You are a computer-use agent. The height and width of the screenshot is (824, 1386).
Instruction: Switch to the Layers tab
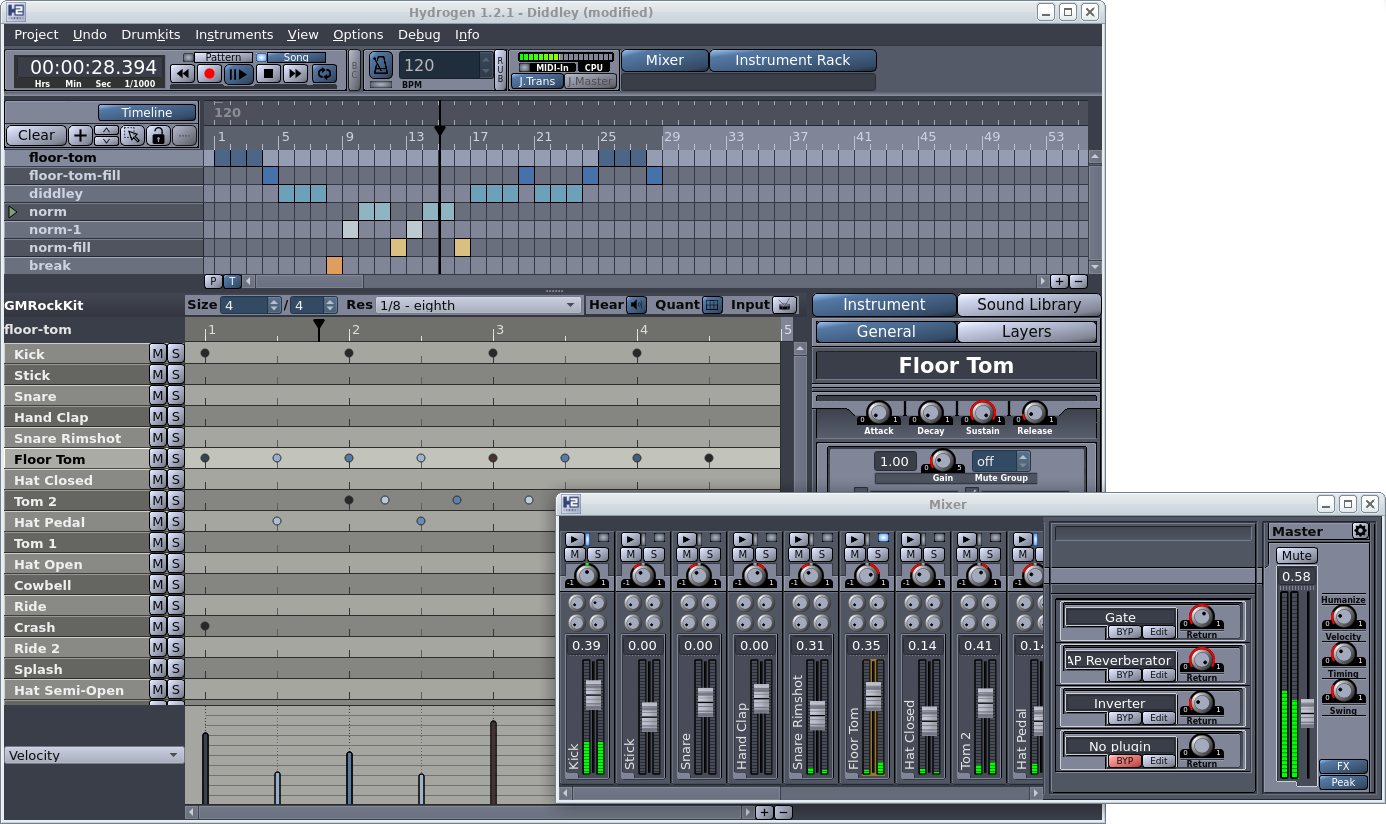click(1027, 332)
